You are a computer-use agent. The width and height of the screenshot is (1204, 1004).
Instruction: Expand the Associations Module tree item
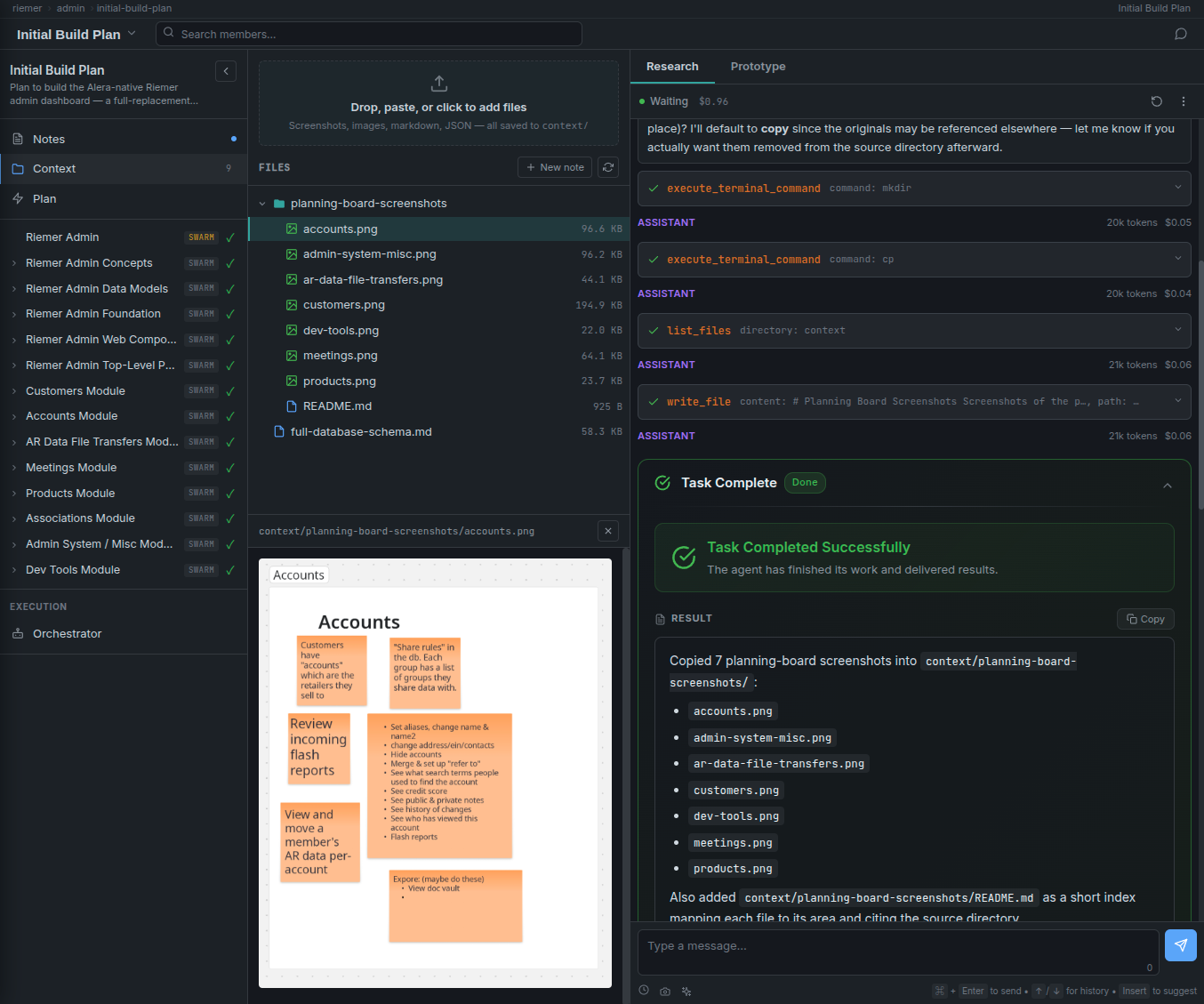pyautogui.click(x=14, y=518)
